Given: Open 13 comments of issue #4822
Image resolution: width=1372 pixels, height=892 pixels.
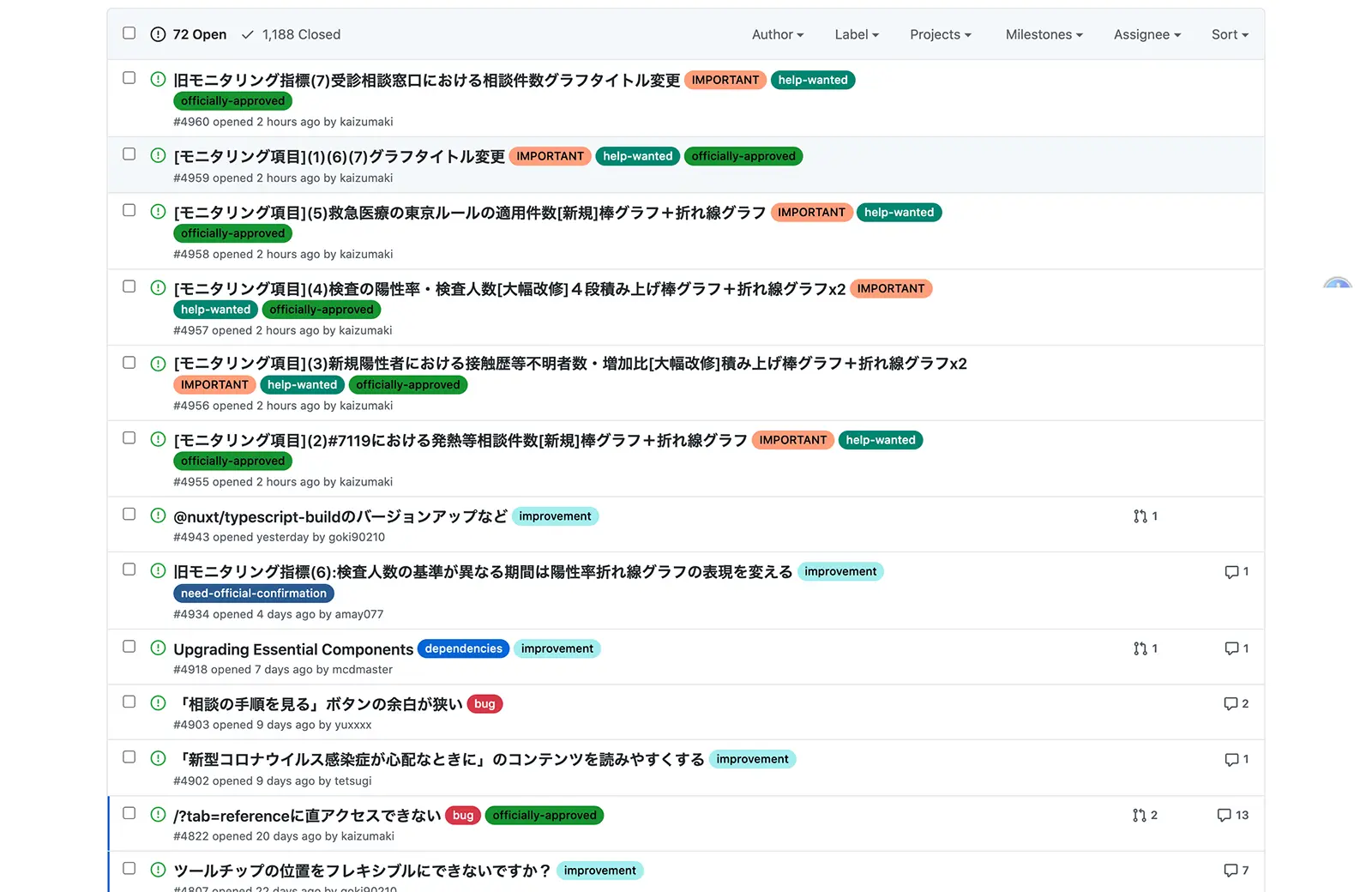Looking at the screenshot, I should [1233, 815].
